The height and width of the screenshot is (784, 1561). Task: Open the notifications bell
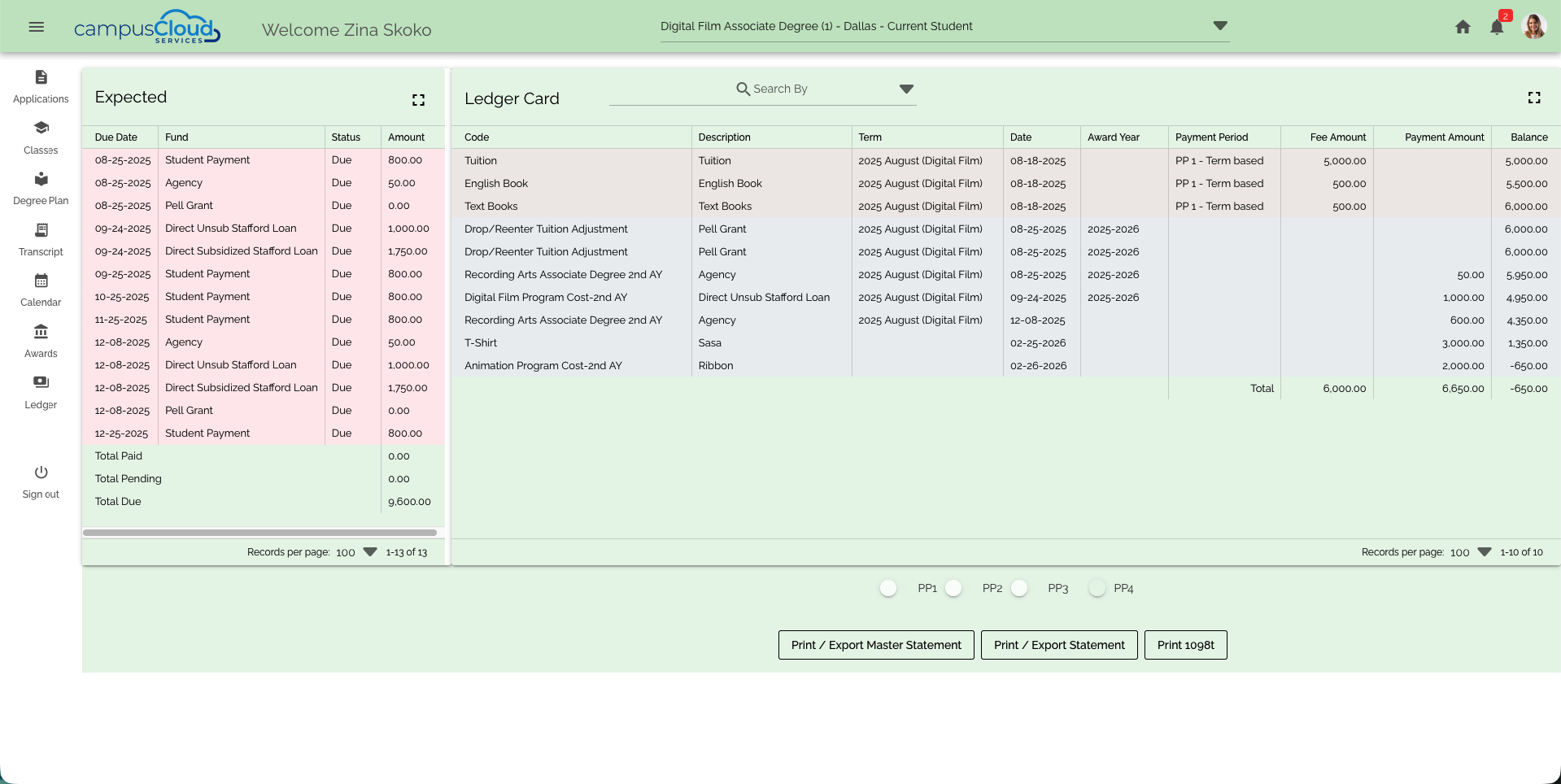[1496, 26]
